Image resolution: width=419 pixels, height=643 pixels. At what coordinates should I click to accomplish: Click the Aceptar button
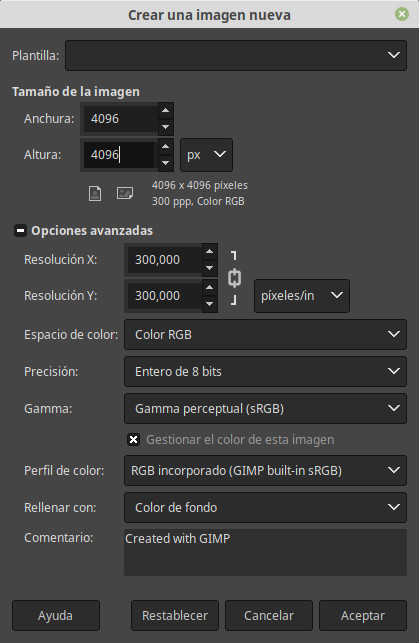pyautogui.click(x=363, y=616)
